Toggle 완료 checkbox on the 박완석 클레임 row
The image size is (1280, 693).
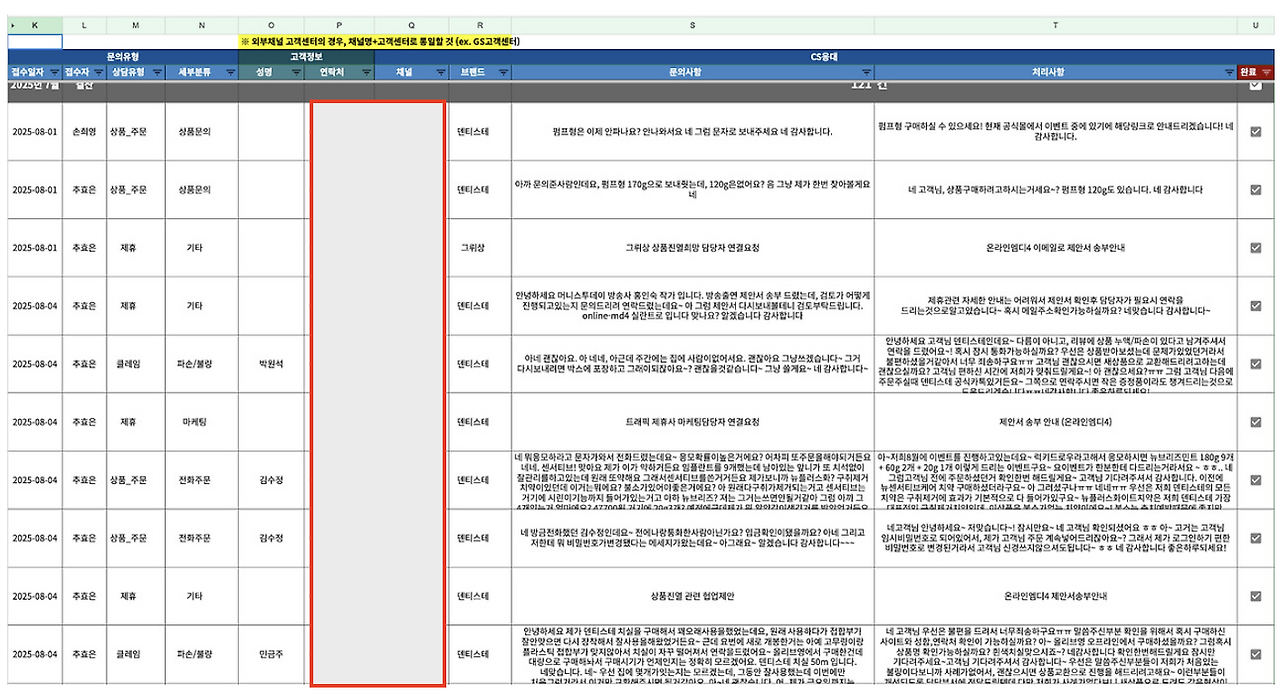pos(1255,364)
